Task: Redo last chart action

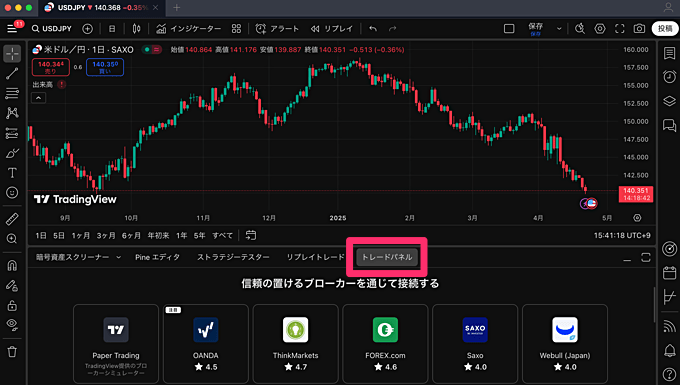Action: click(x=392, y=29)
